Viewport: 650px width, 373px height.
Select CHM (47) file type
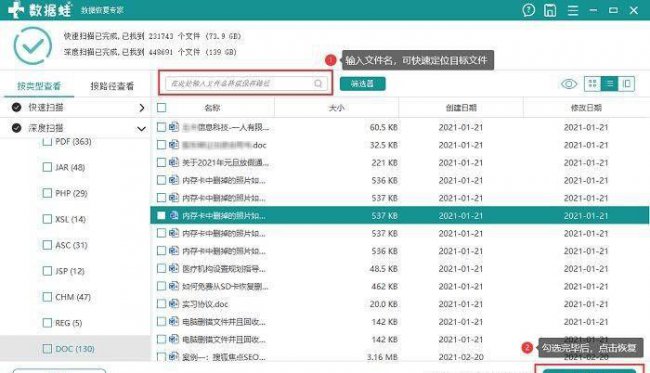tap(73, 297)
